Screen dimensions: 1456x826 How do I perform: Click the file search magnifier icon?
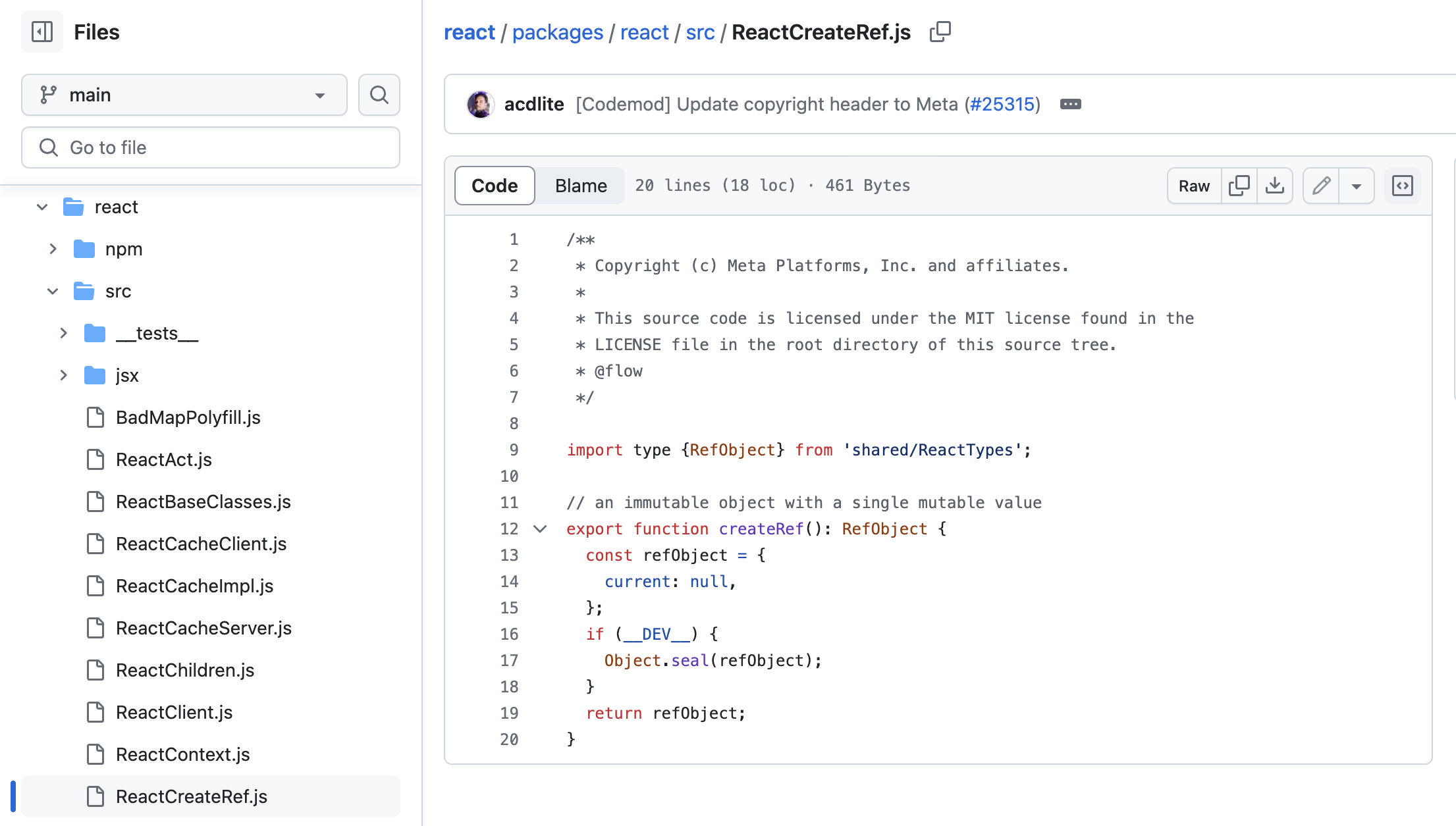(379, 95)
